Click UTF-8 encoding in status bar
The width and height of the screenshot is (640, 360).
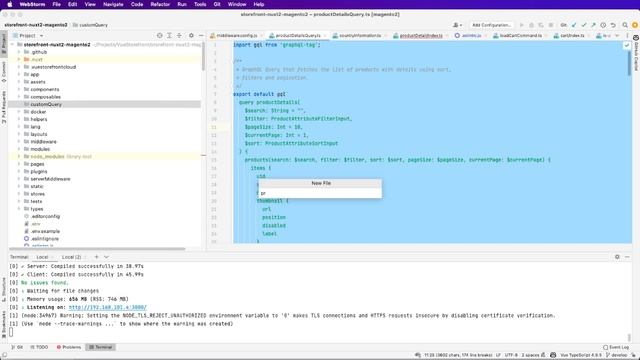coord(511,355)
